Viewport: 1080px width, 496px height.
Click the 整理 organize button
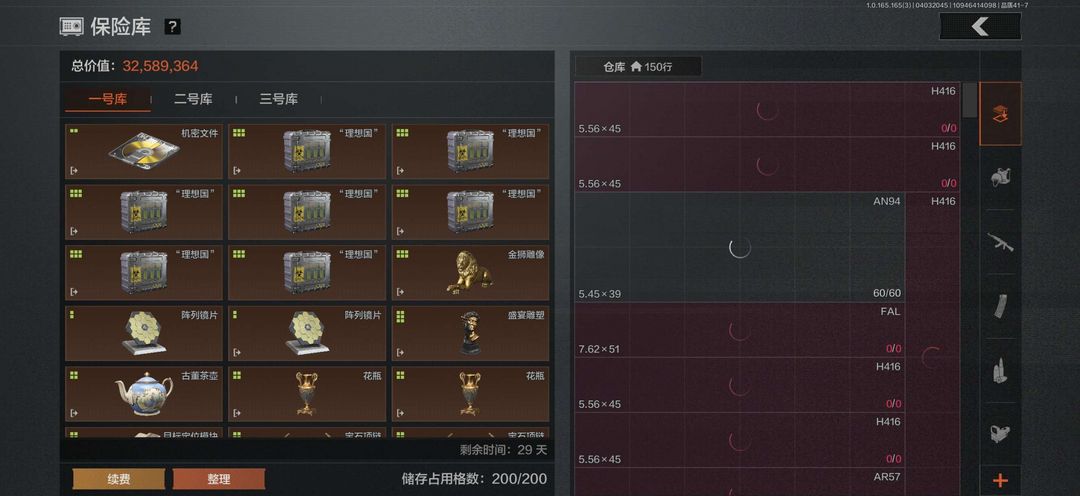pos(218,479)
